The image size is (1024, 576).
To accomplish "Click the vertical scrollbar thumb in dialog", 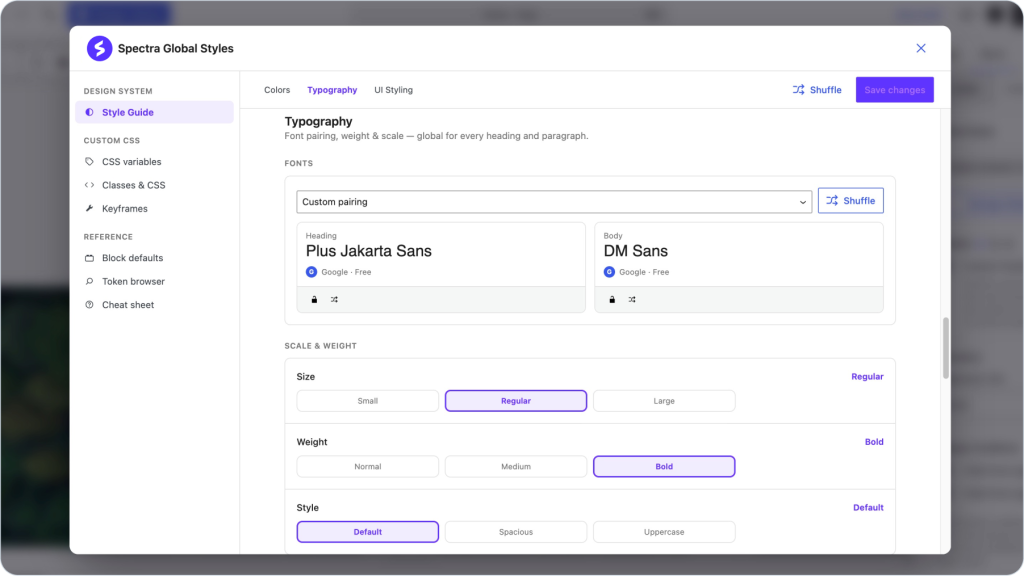I will [946, 348].
